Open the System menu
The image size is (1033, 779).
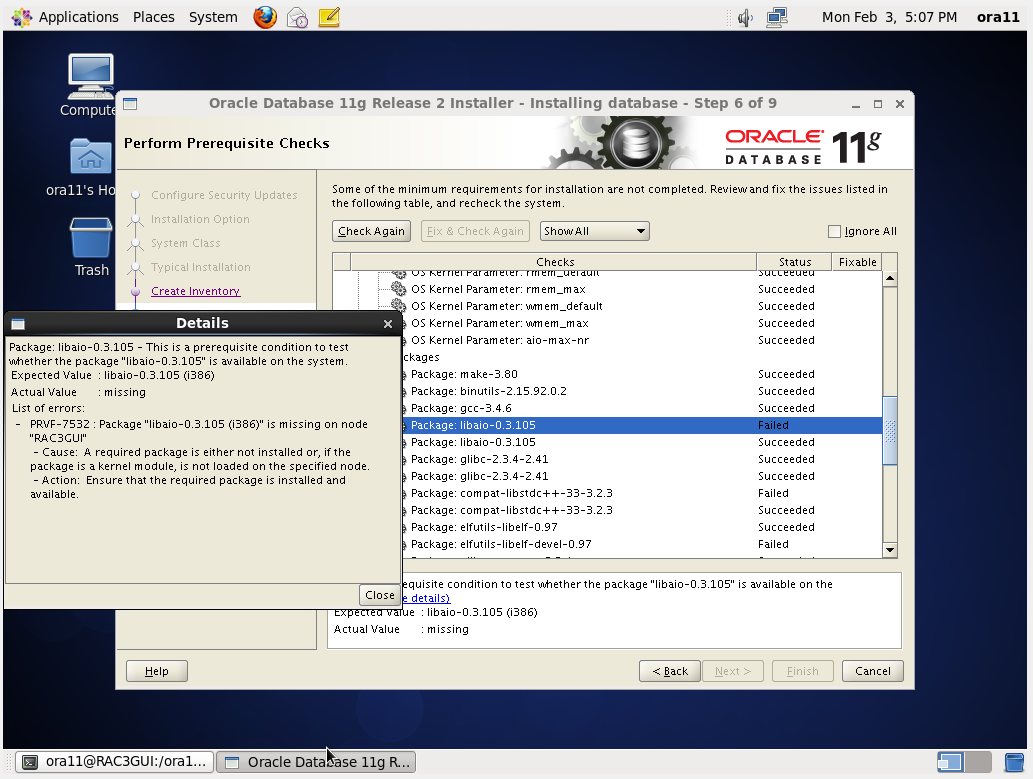pyautogui.click(x=213, y=17)
